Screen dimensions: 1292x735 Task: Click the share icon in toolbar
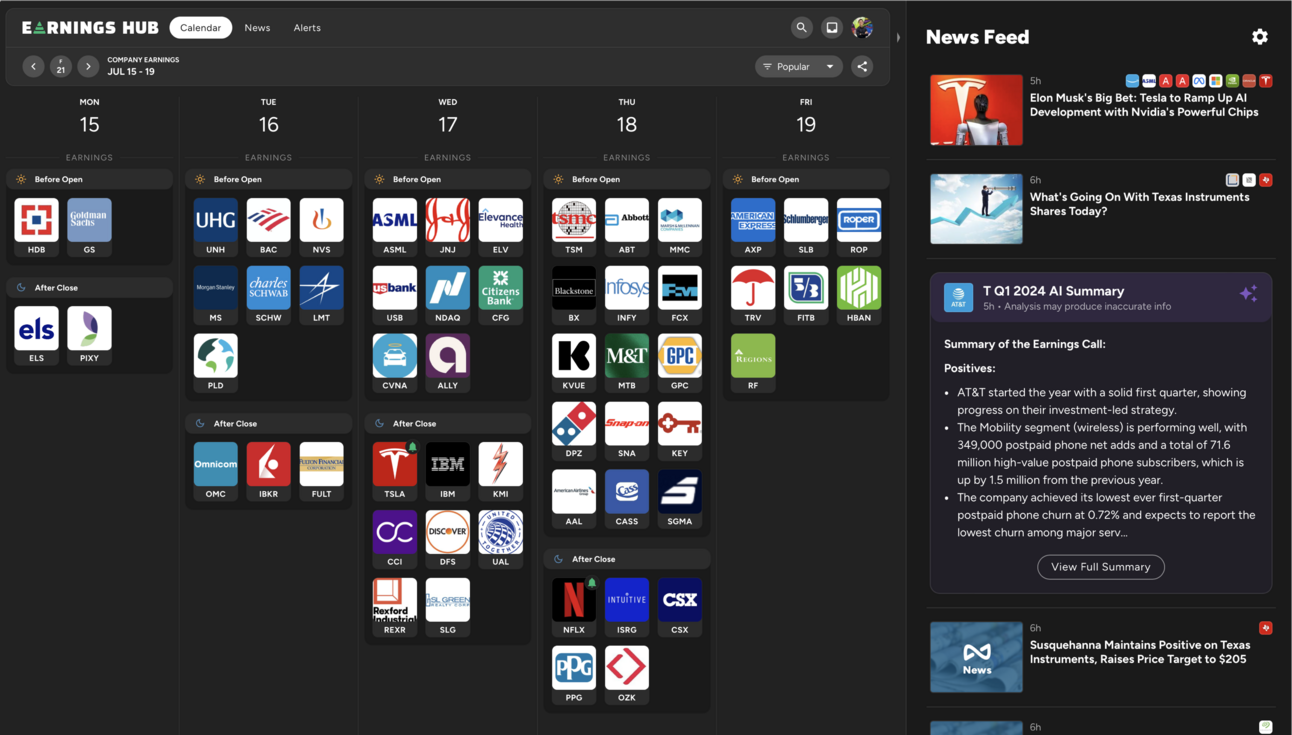862,67
